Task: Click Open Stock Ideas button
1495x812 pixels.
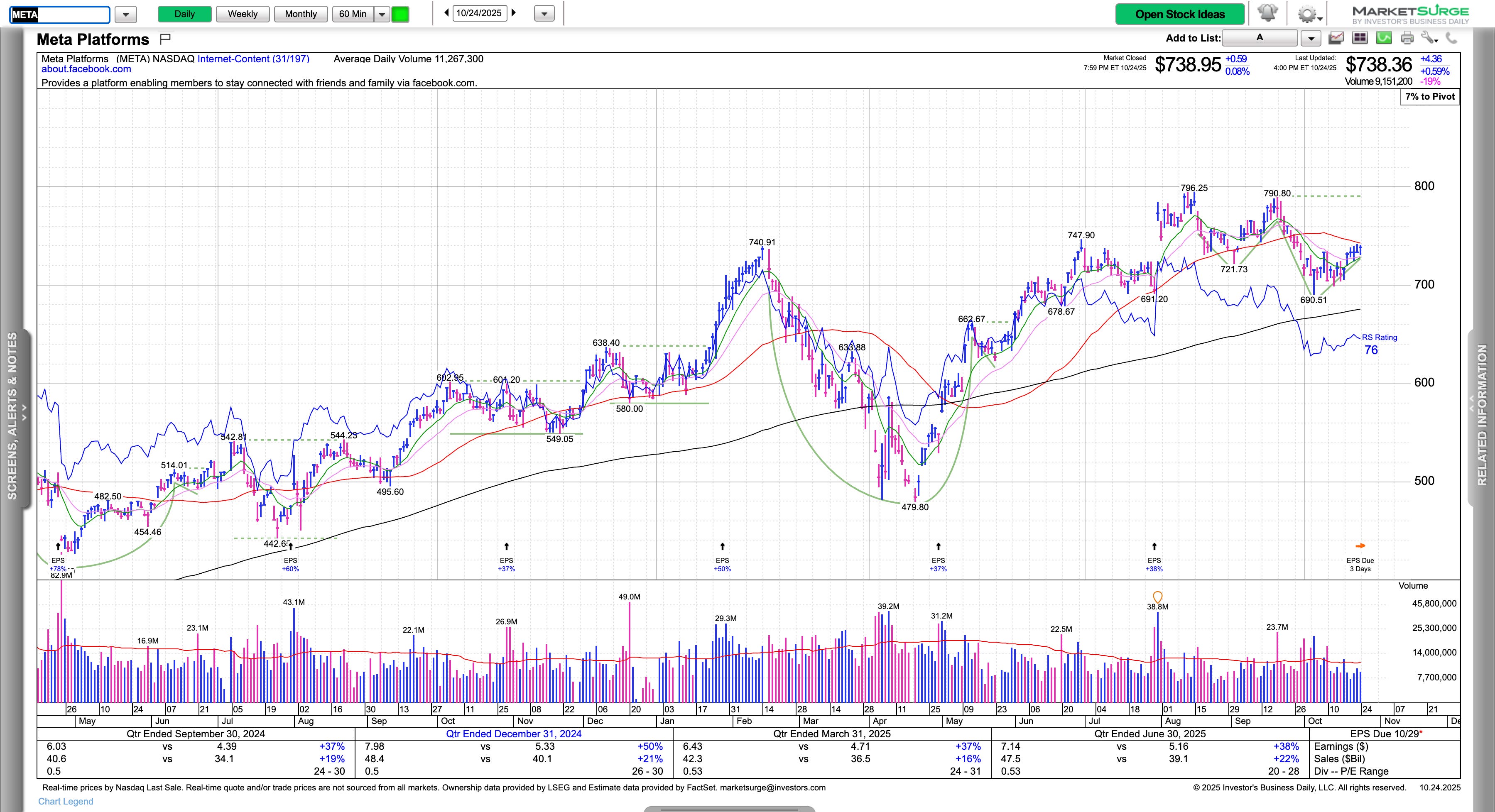Action: pyautogui.click(x=1179, y=14)
